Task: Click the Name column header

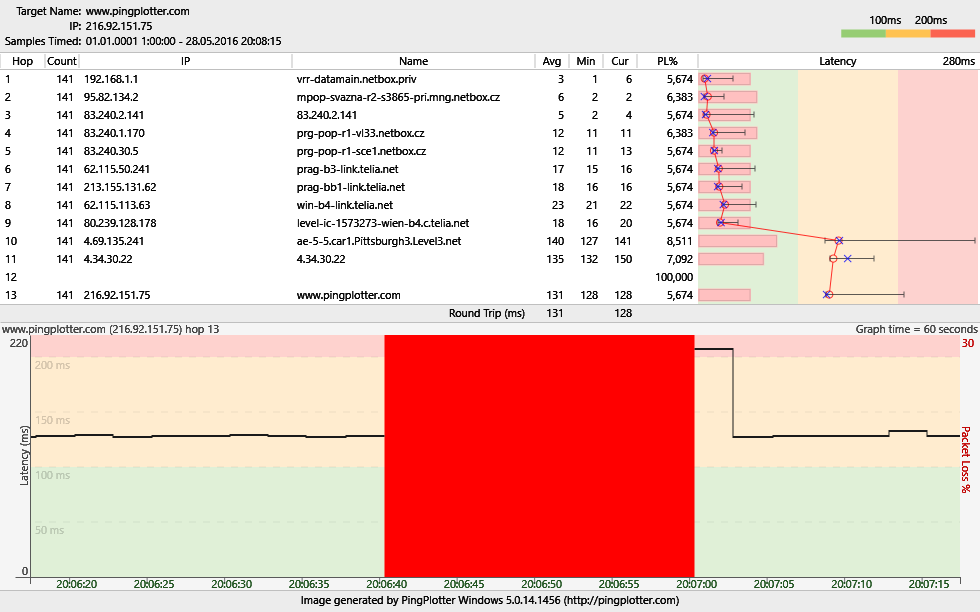Action: pos(413,61)
